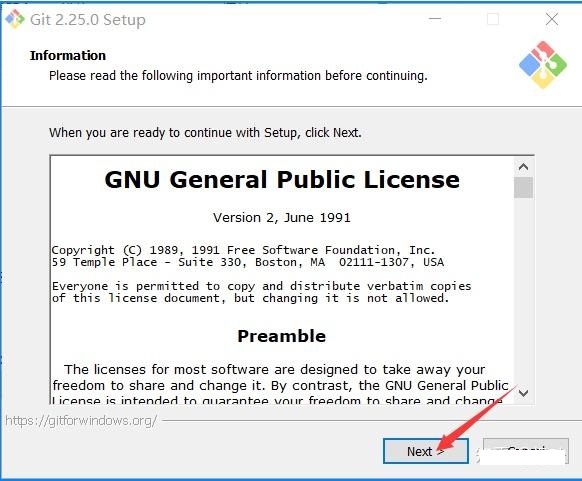Click the Information heading

click(x=68, y=55)
